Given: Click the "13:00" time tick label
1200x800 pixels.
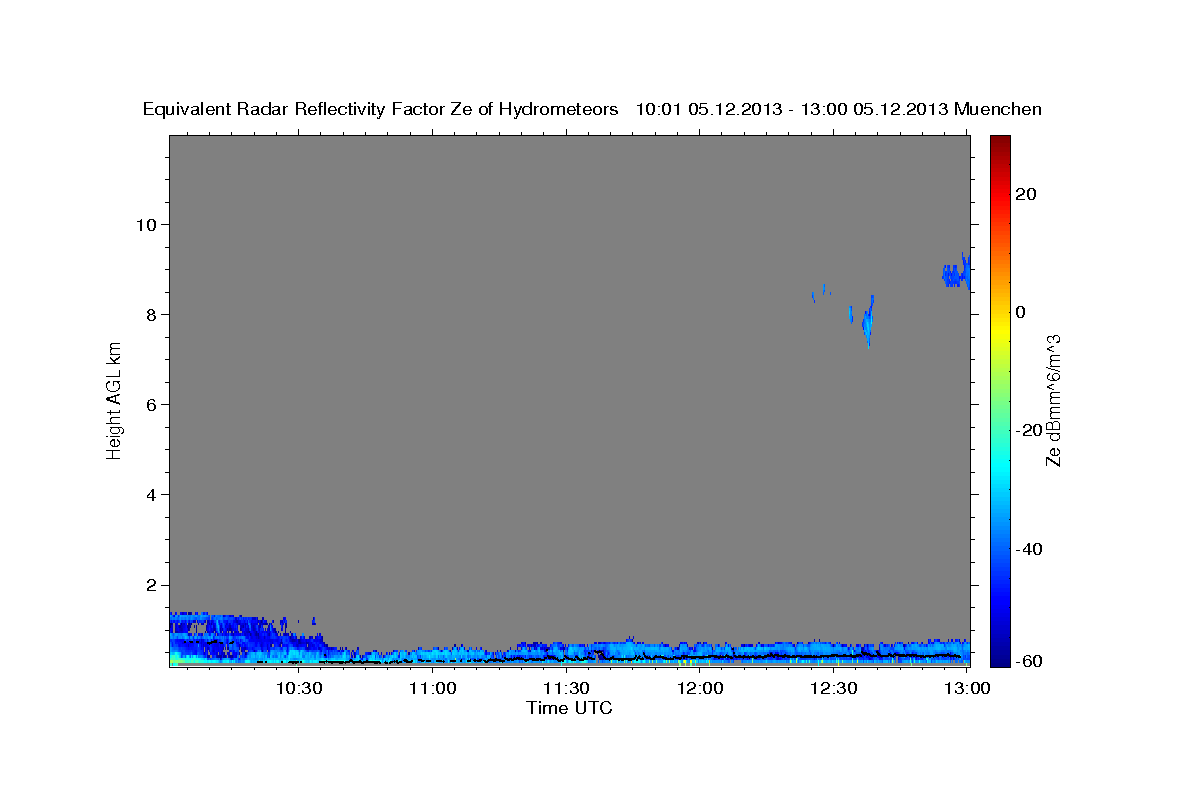Looking at the screenshot, I should point(967,688).
